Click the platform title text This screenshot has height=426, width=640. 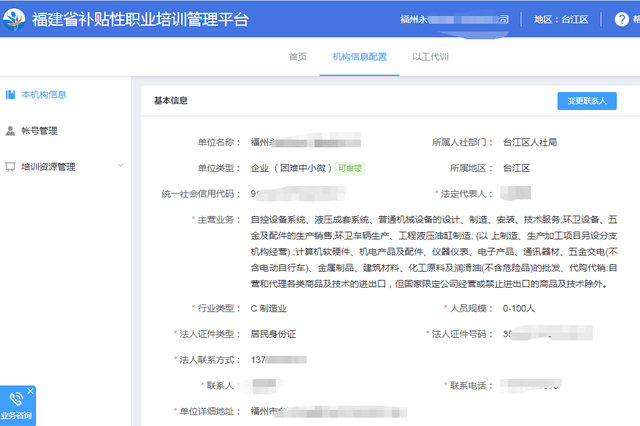click(x=140, y=19)
